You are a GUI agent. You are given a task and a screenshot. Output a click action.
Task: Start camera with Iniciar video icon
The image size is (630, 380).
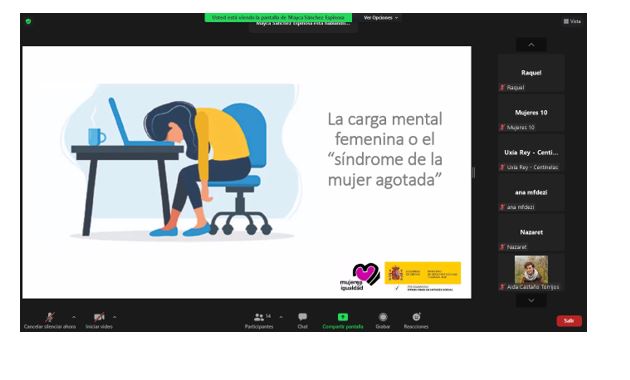(99, 317)
